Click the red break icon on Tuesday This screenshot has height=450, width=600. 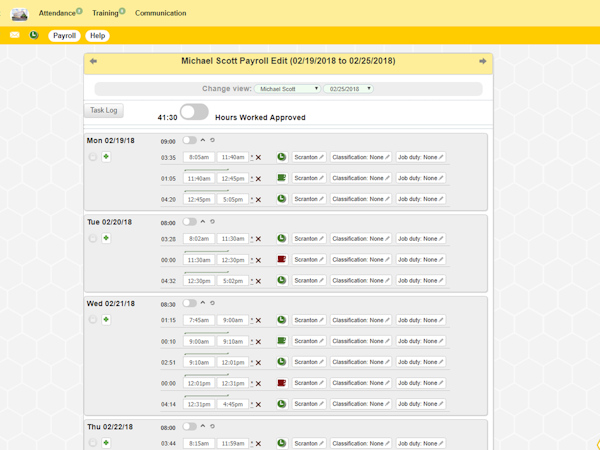click(281, 260)
